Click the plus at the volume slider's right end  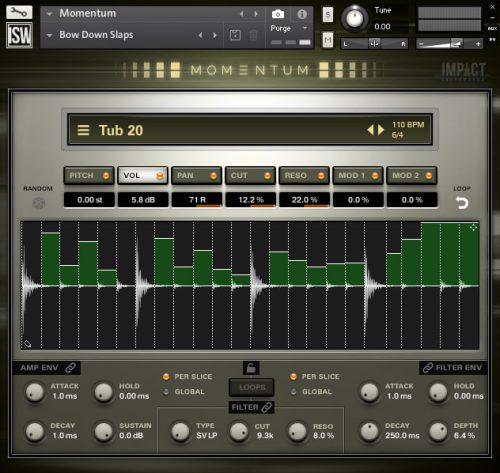point(478,44)
